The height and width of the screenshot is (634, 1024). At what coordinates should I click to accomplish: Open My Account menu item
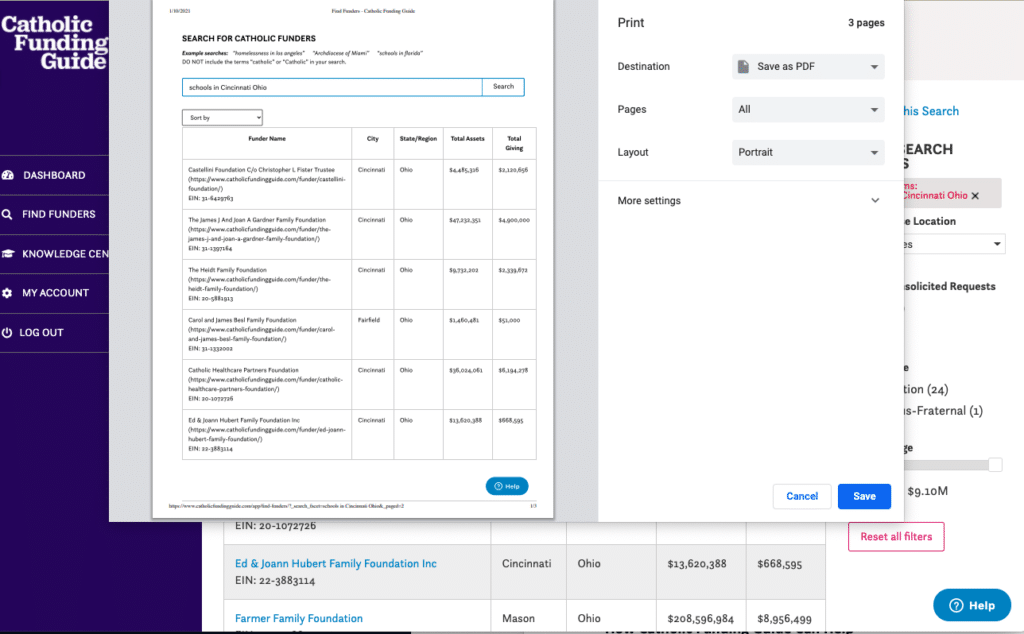click(54, 293)
